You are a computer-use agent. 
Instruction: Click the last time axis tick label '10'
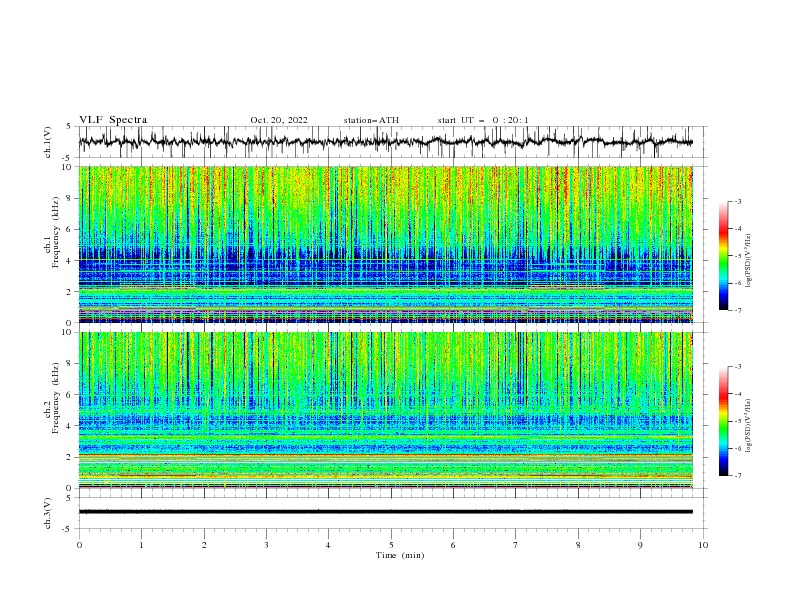(703, 545)
